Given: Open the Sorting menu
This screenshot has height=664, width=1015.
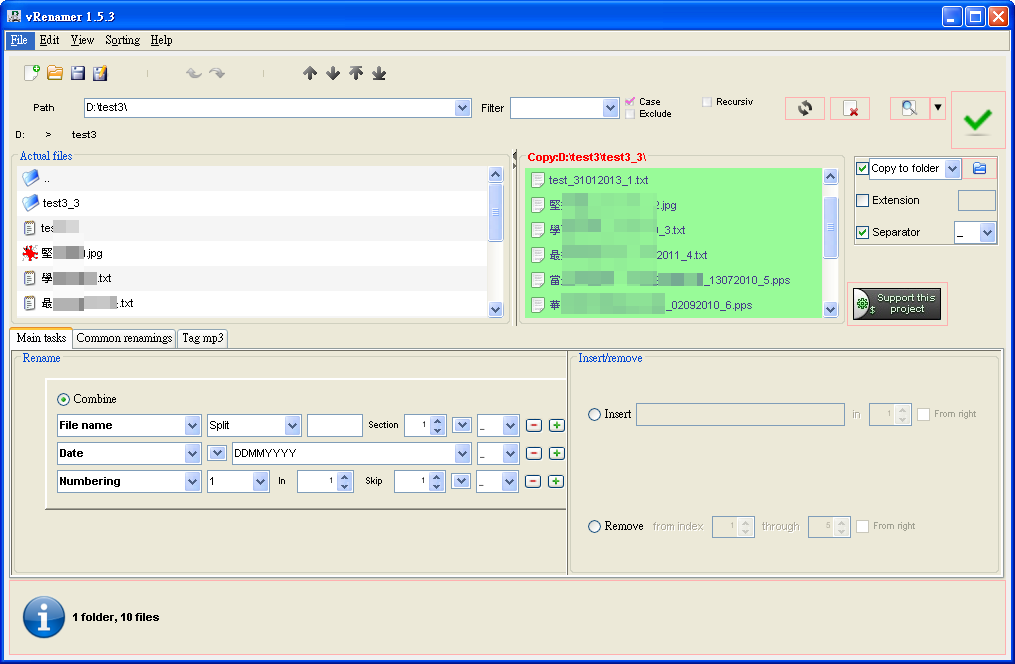Looking at the screenshot, I should [122, 40].
